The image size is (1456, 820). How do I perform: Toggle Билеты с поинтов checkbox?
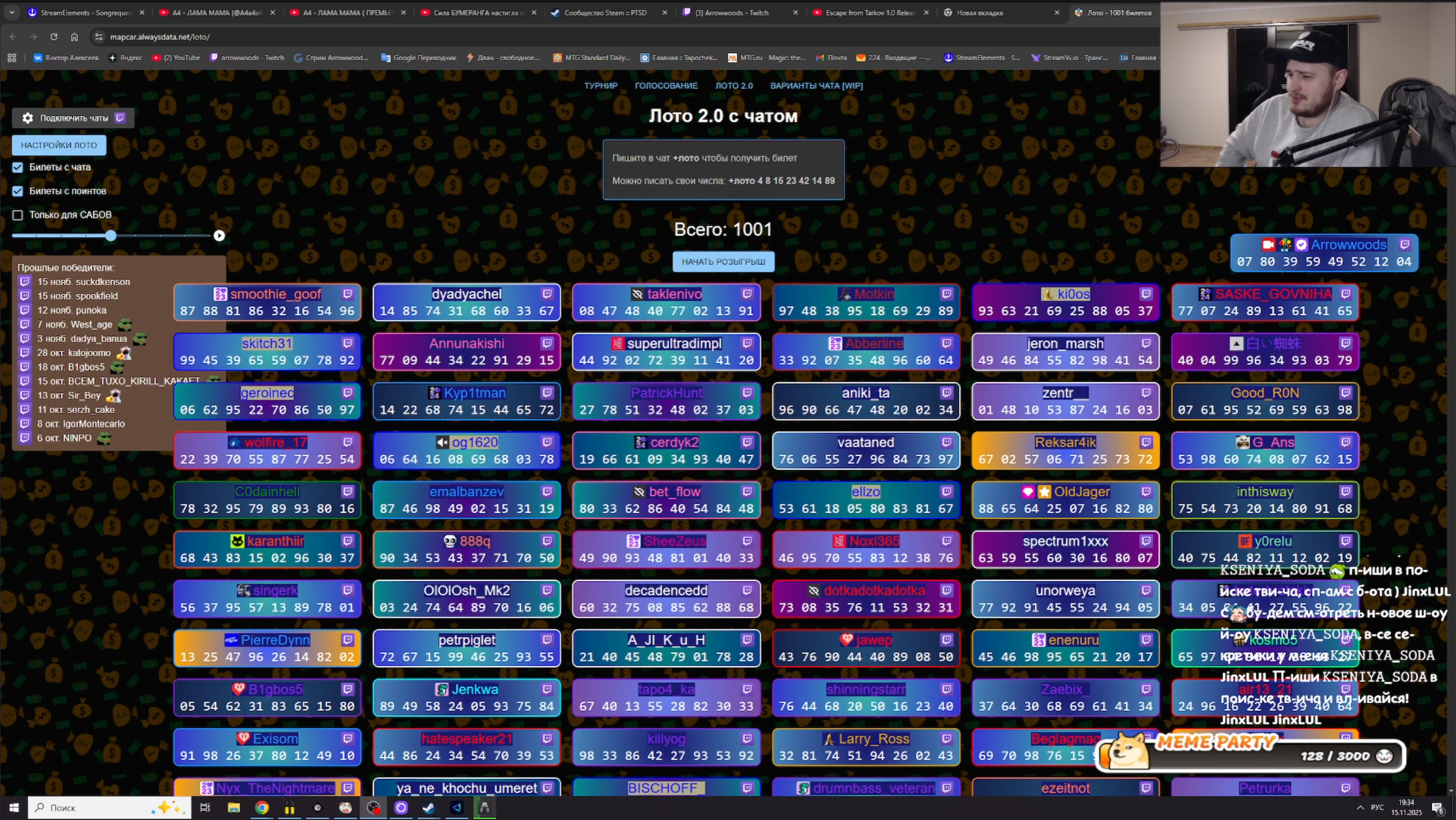[17, 191]
